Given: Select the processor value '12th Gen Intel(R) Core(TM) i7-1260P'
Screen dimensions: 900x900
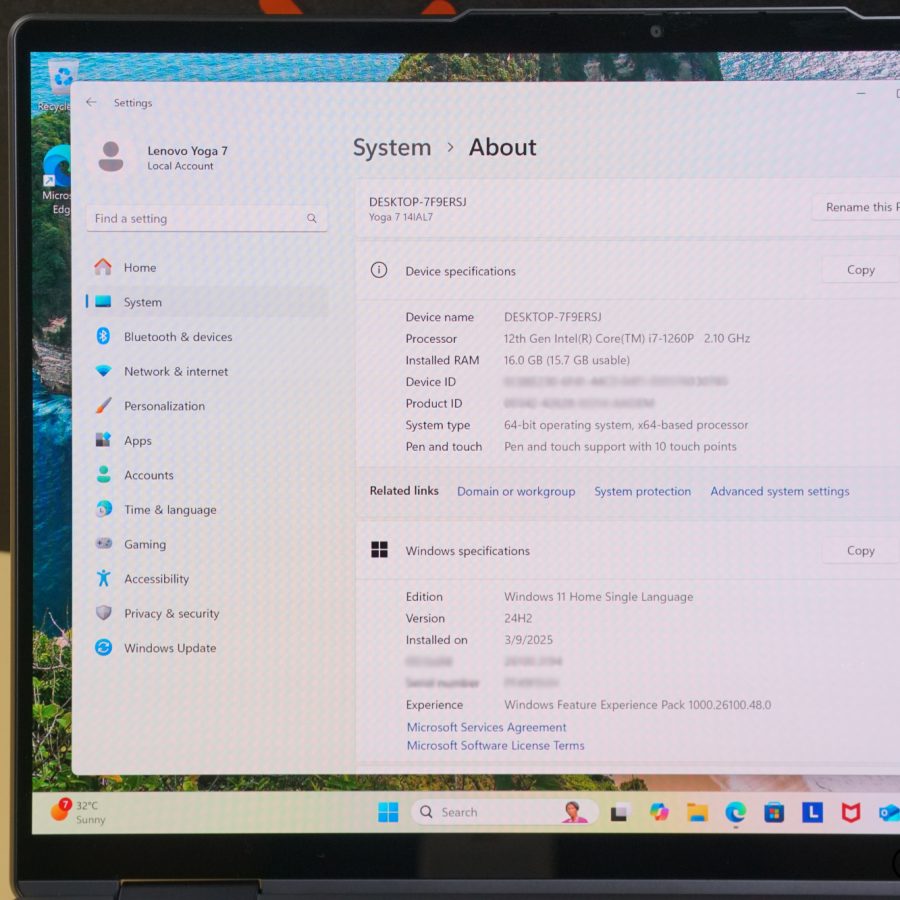Looking at the screenshot, I should click(599, 339).
